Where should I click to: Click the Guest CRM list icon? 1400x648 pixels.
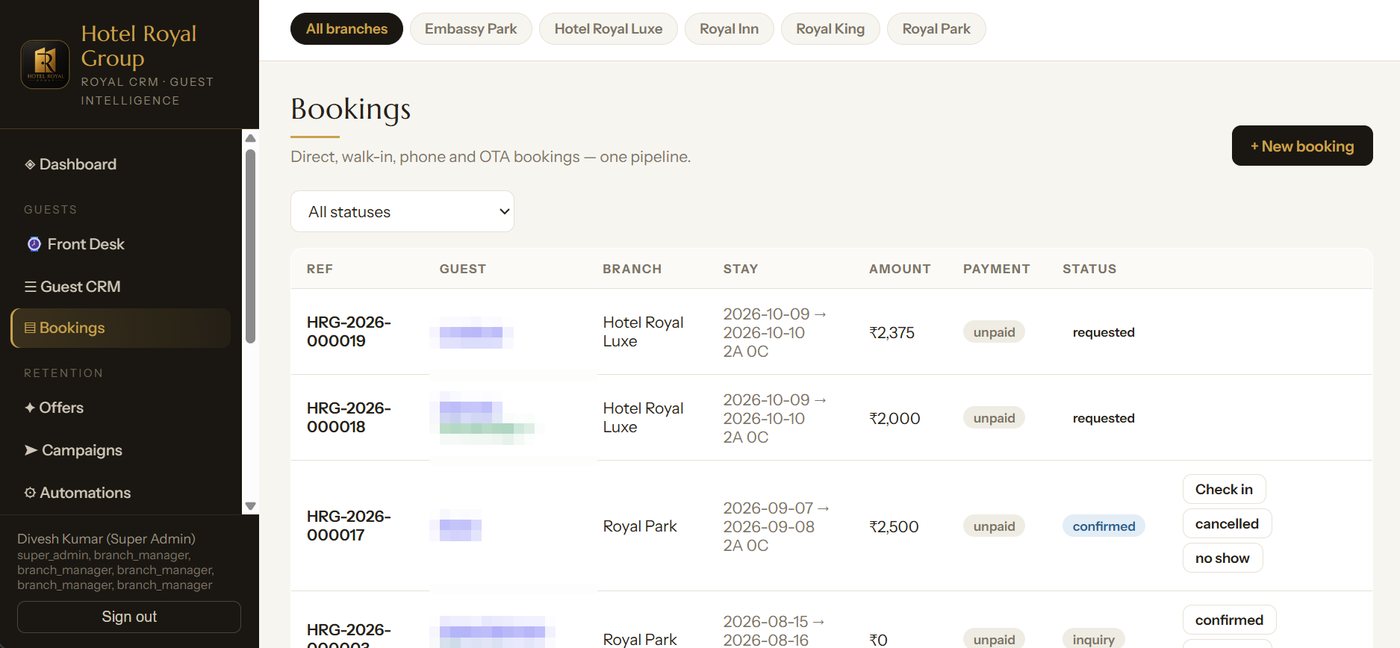(30, 287)
